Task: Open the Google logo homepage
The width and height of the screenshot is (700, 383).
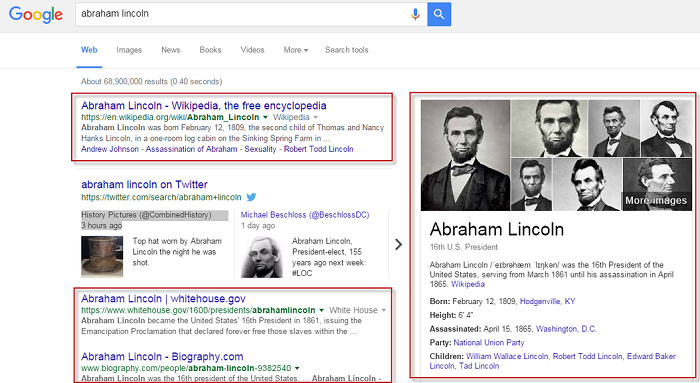Action: click(x=36, y=15)
